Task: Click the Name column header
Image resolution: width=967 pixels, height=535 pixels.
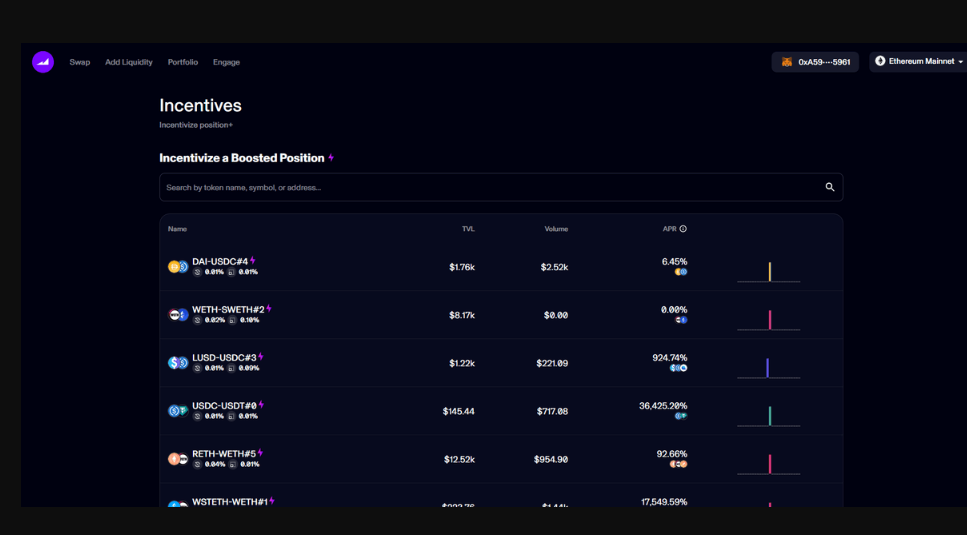Action: point(177,229)
